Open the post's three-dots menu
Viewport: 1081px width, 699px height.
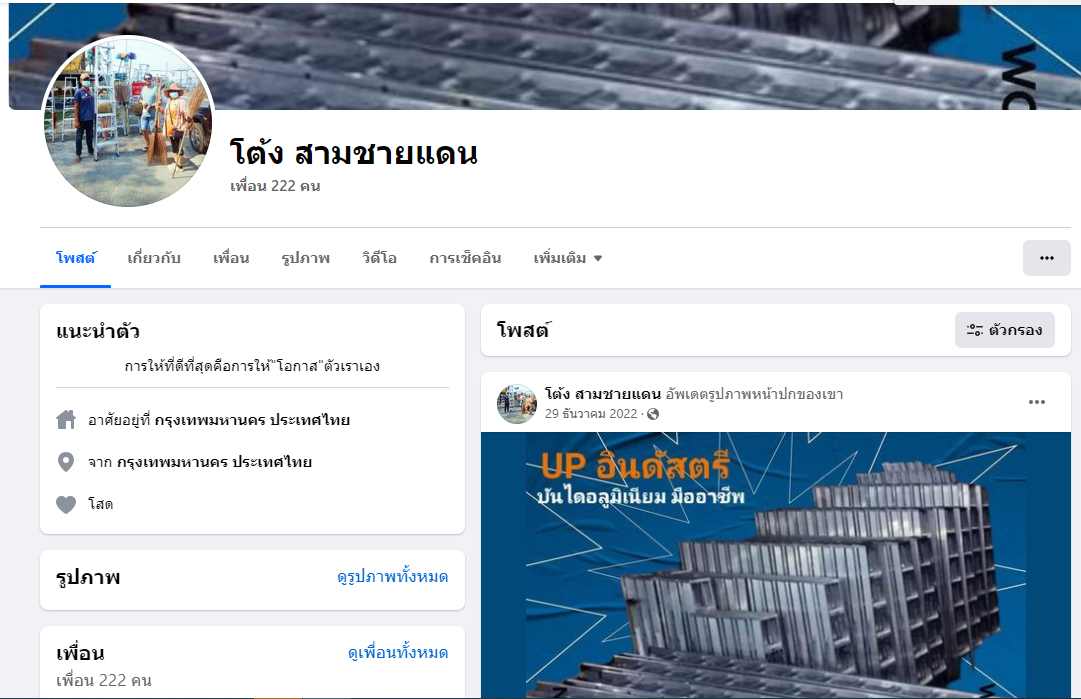pos(1037,402)
